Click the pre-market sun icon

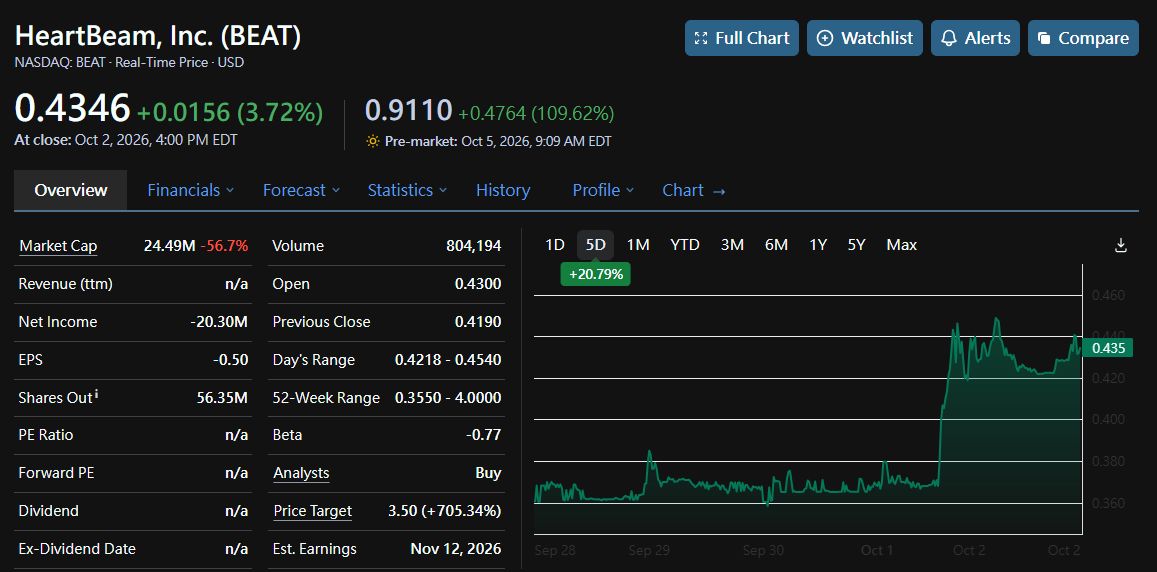(373, 141)
